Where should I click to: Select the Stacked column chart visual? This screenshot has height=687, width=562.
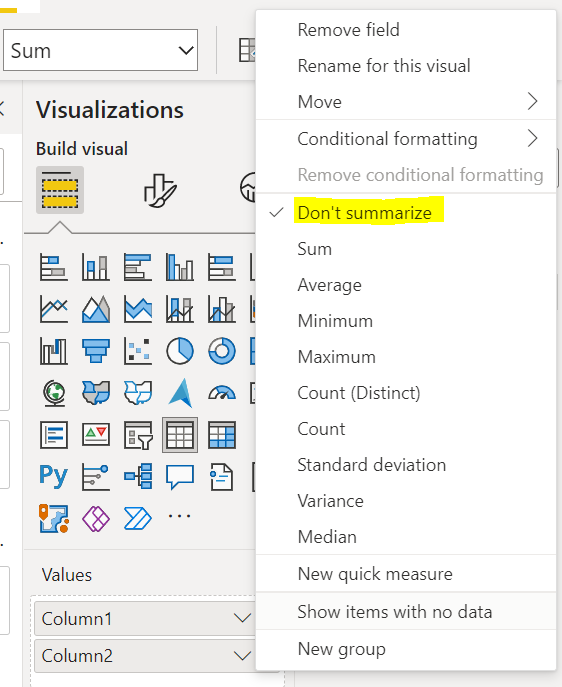[95, 267]
